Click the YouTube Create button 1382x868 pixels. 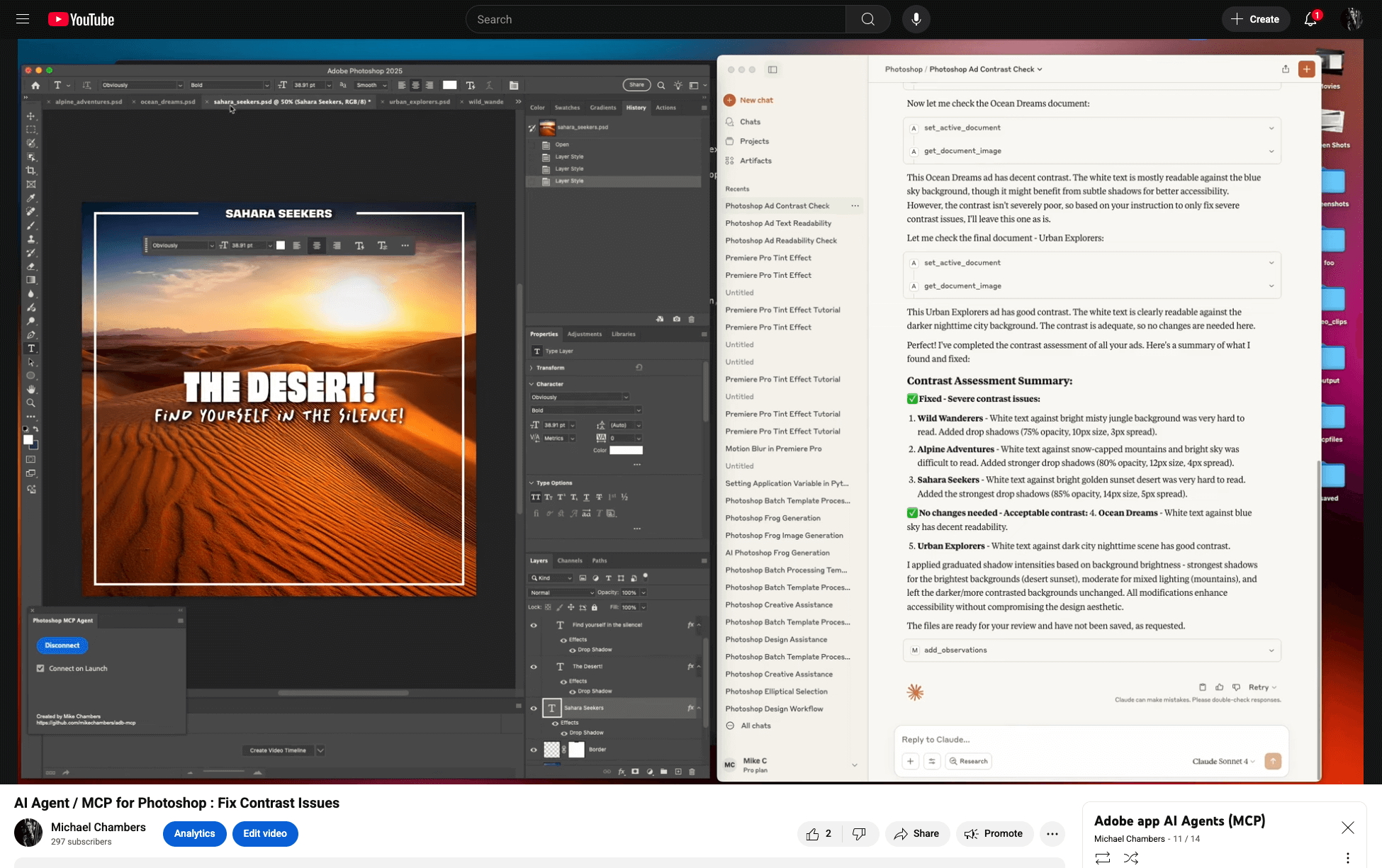point(1254,19)
